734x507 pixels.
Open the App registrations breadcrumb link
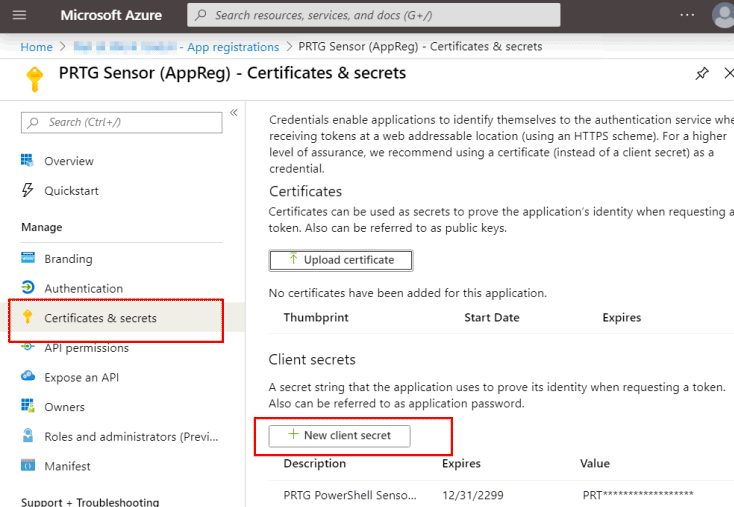pyautogui.click(x=233, y=47)
